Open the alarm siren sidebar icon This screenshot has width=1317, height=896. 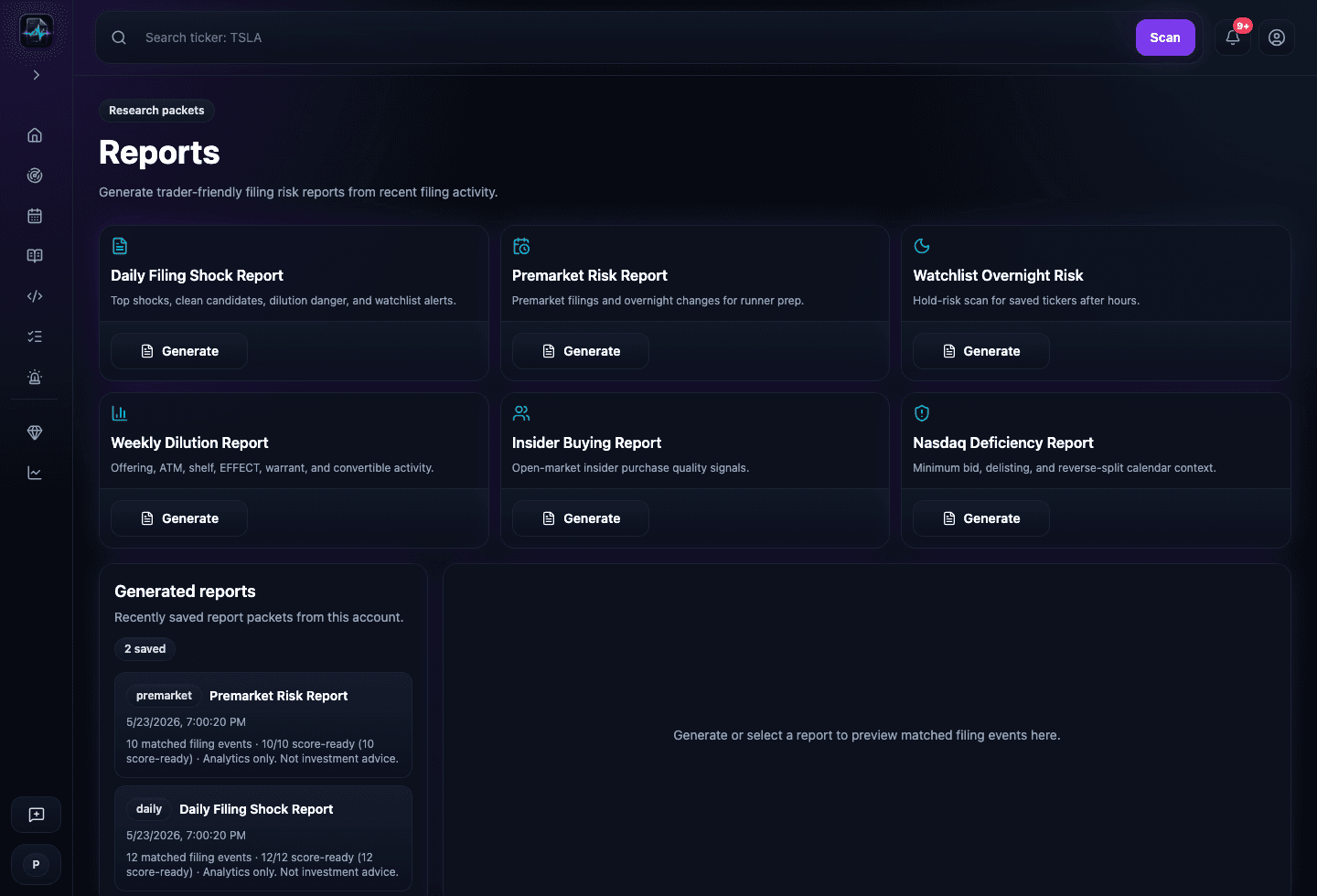pyautogui.click(x=35, y=377)
